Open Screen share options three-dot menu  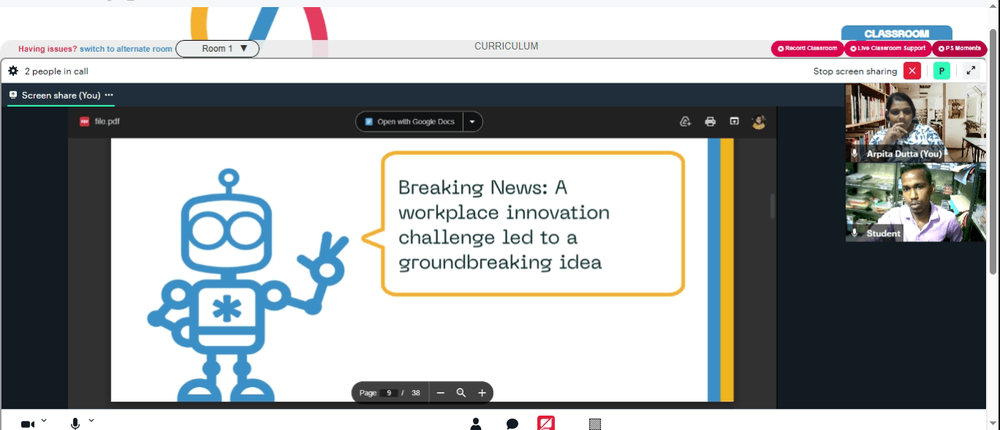click(x=109, y=94)
